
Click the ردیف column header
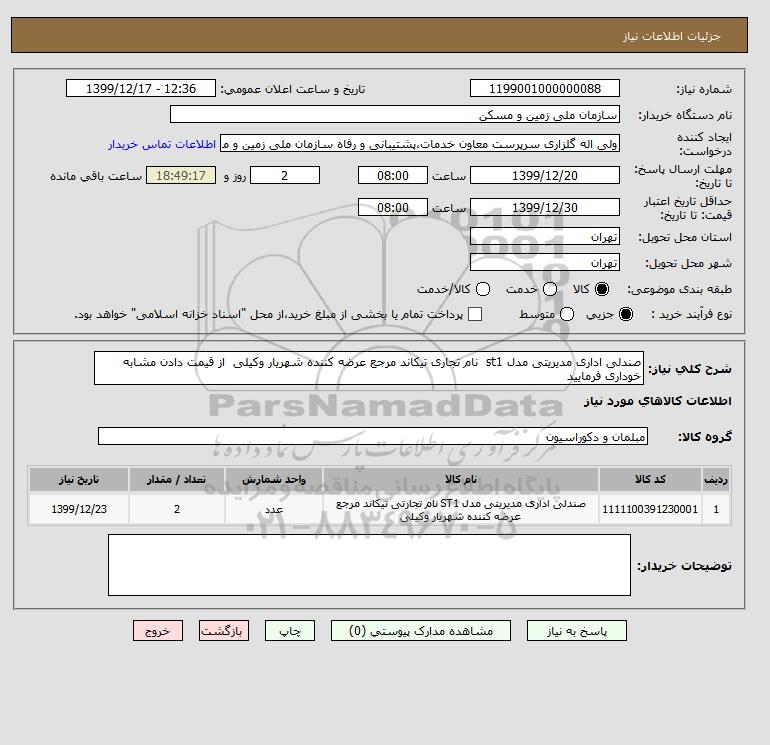coord(716,479)
